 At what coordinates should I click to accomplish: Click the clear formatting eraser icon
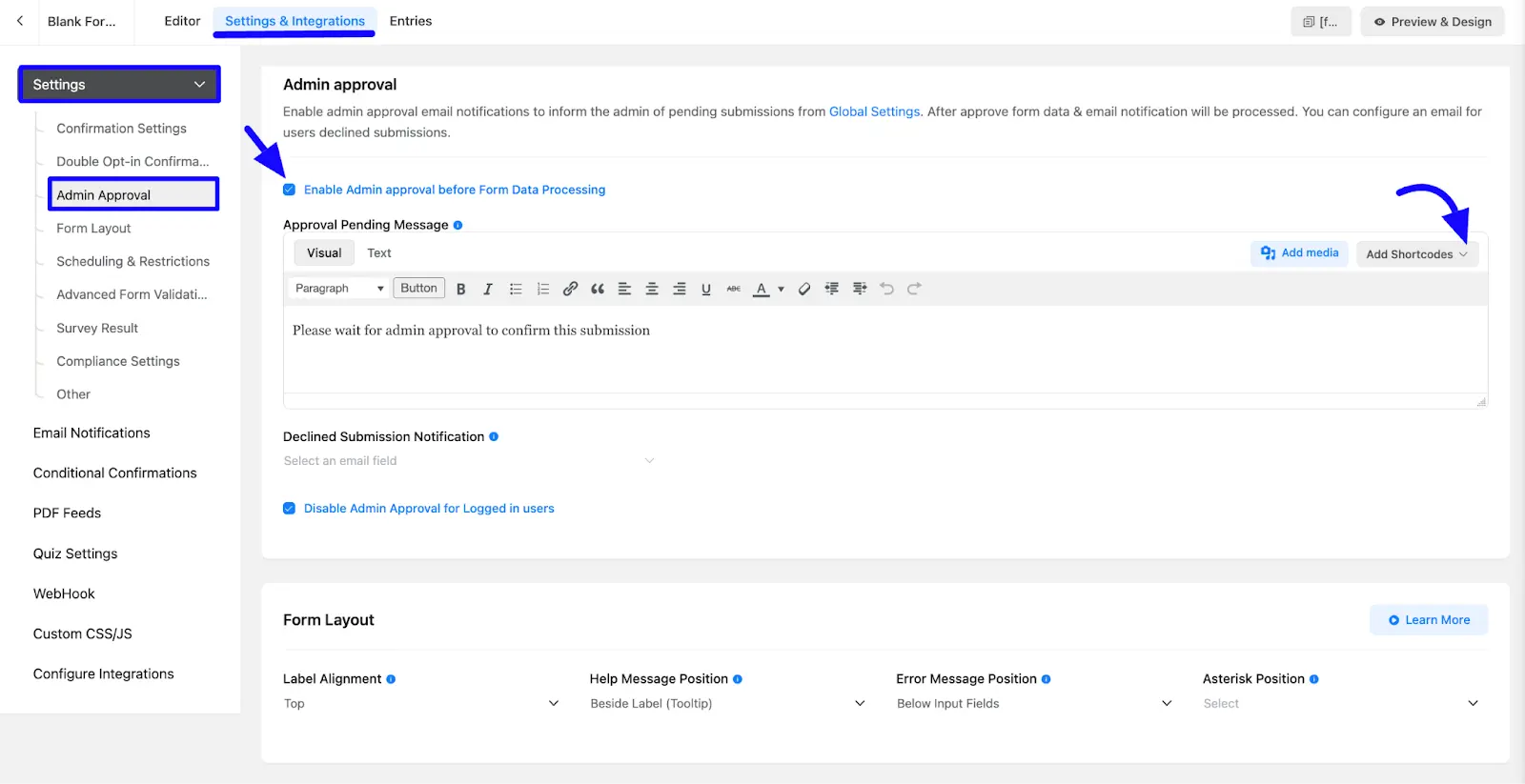[804, 289]
